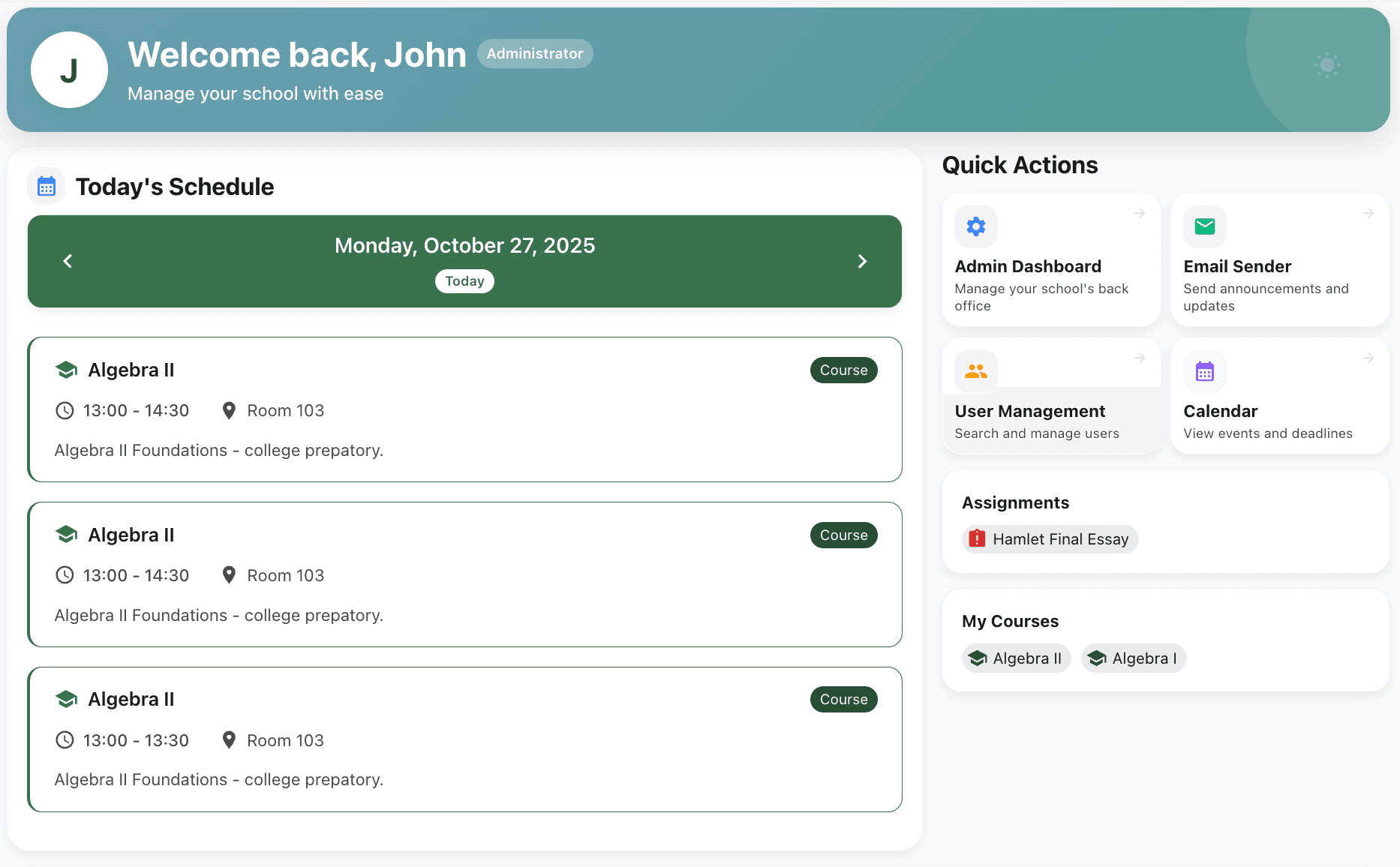Viewport: 1400px width, 867px height.
Task: Click the arrow on the Email Sender card
Action: [x=1368, y=213]
